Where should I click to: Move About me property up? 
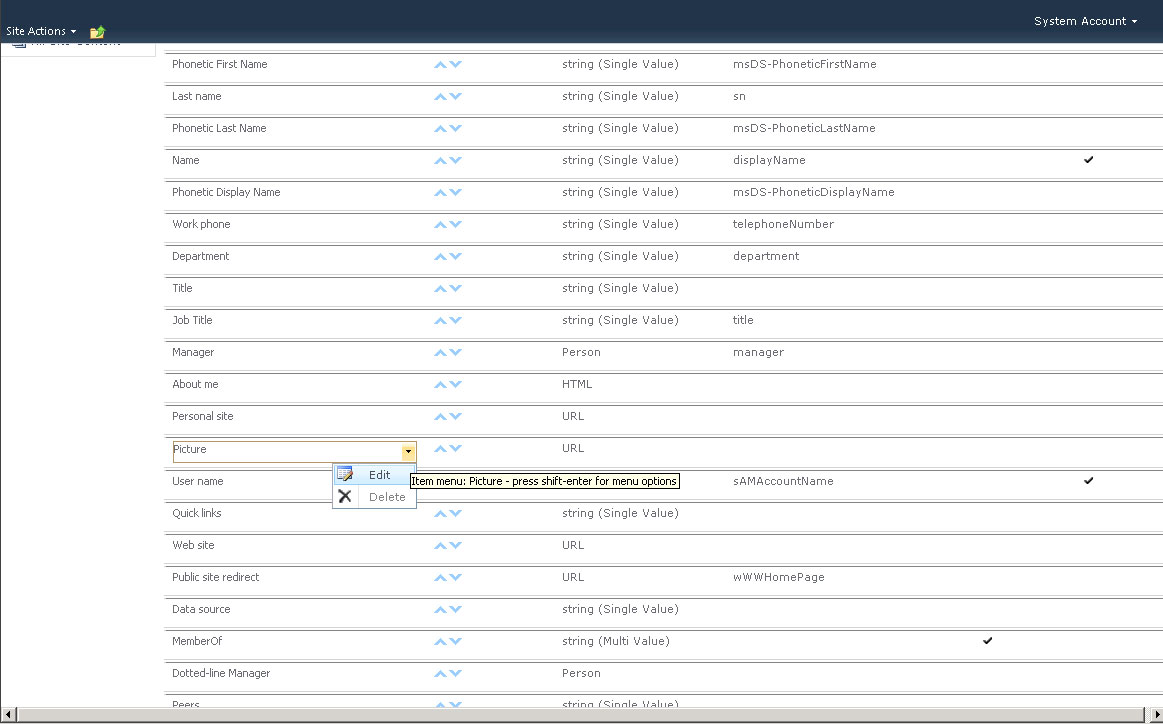(440, 384)
